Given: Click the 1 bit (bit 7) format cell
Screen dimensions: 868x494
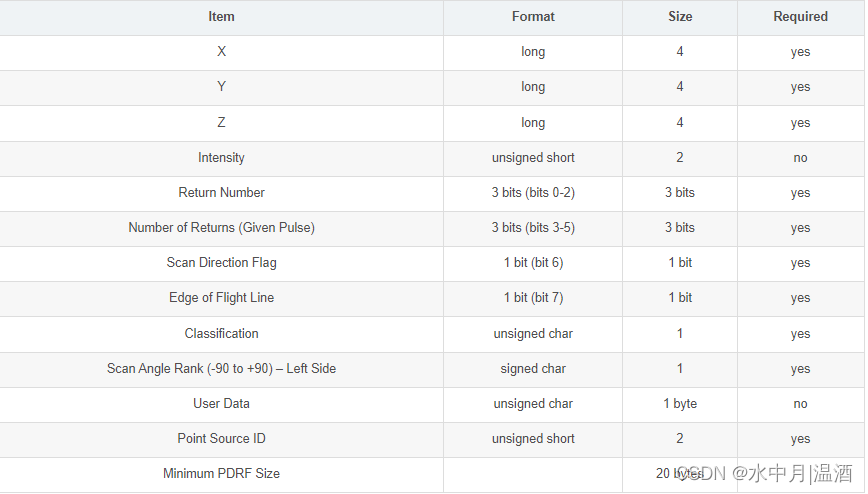Looking at the screenshot, I should [x=533, y=298].
